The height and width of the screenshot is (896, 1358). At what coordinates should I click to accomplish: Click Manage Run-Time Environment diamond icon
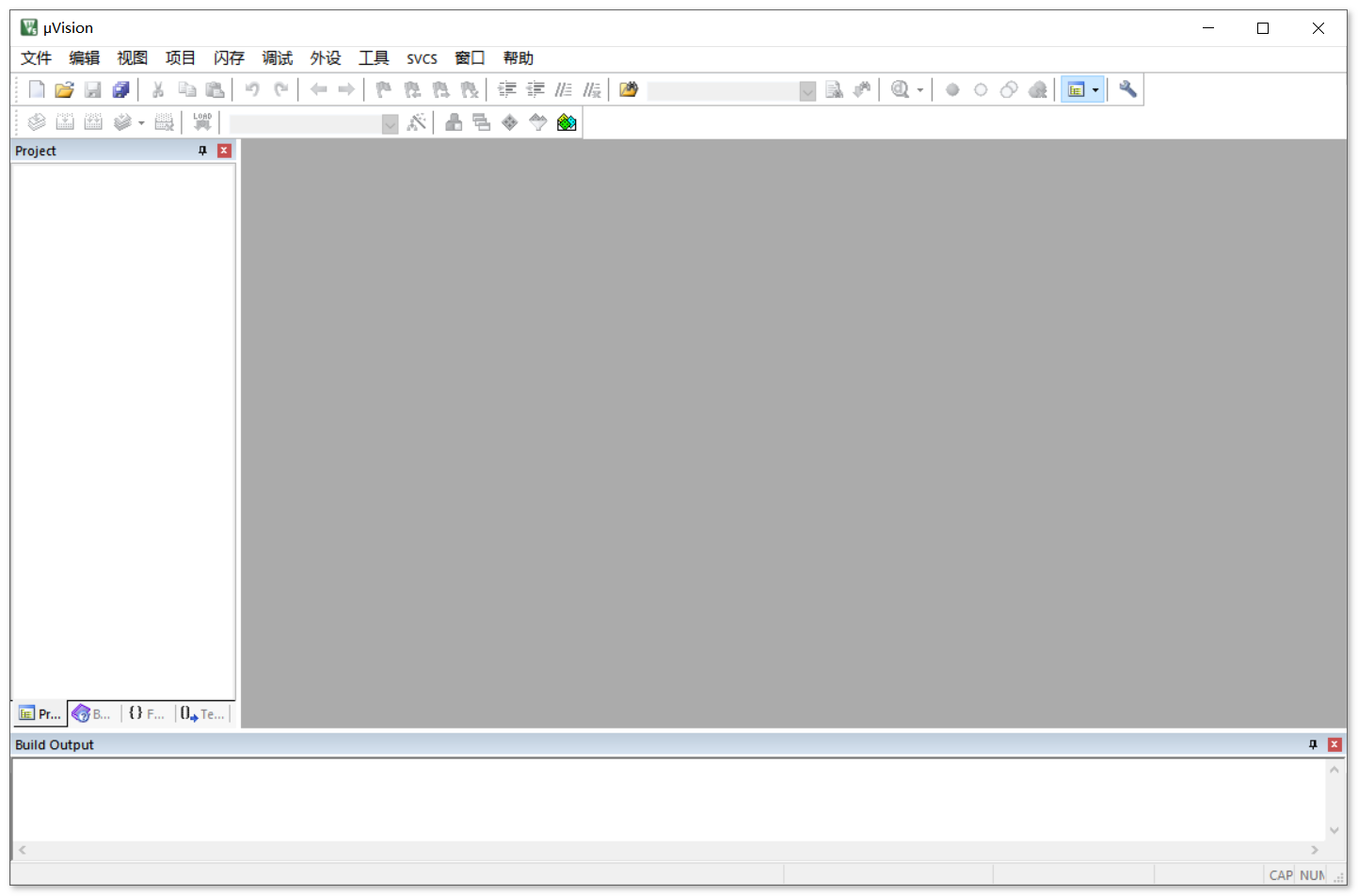click(510, 122)
